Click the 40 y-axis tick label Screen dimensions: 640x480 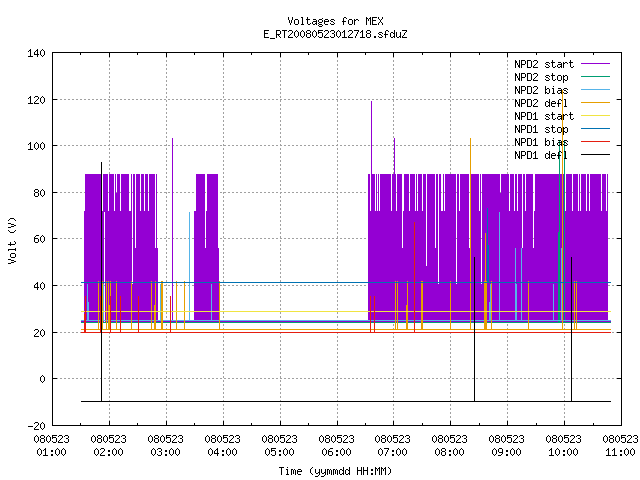39,286
